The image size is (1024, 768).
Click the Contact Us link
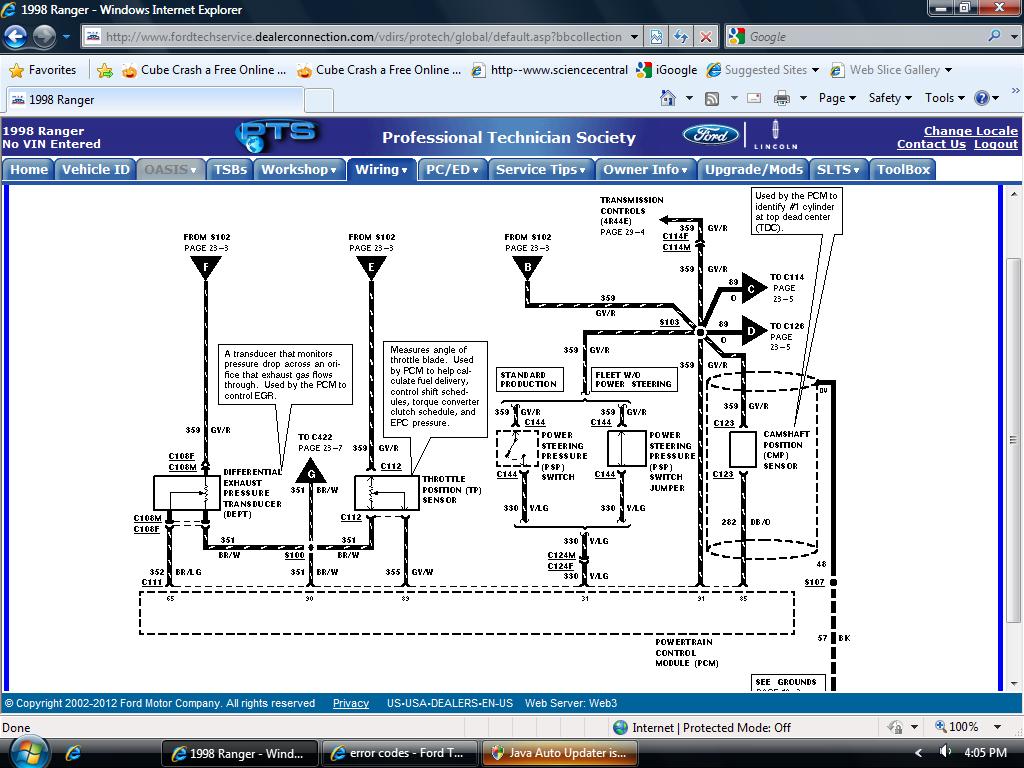pyautogui.click(x=931, y=144)
